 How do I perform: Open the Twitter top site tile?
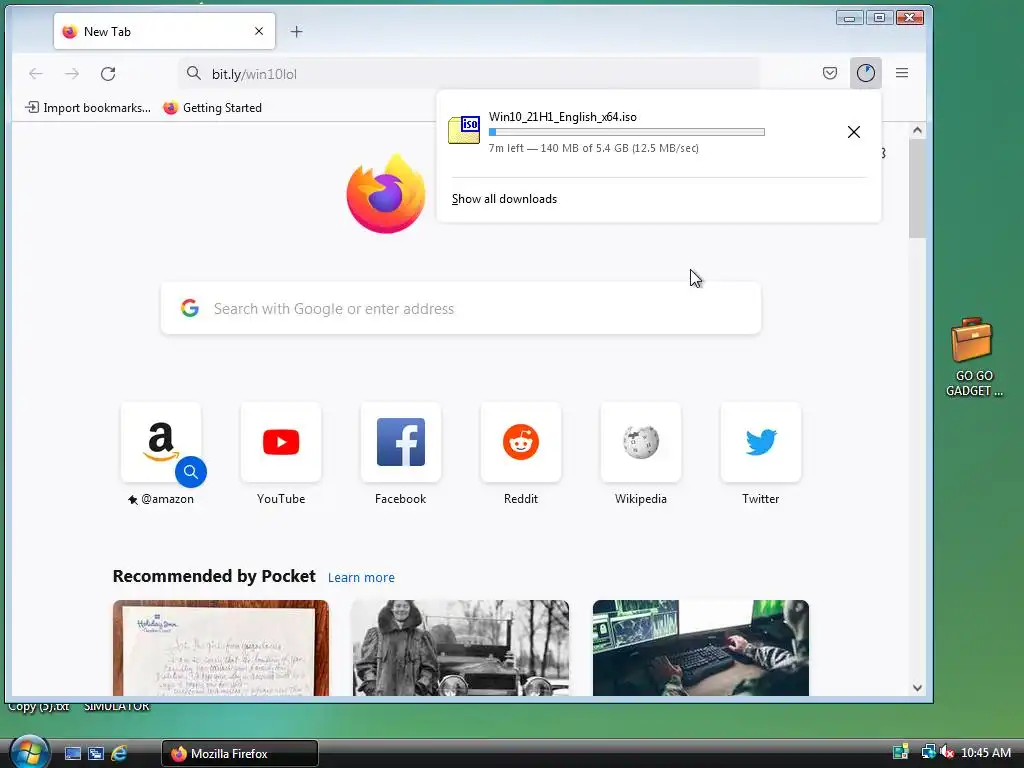pyautogui.click(x=760, y=442)
